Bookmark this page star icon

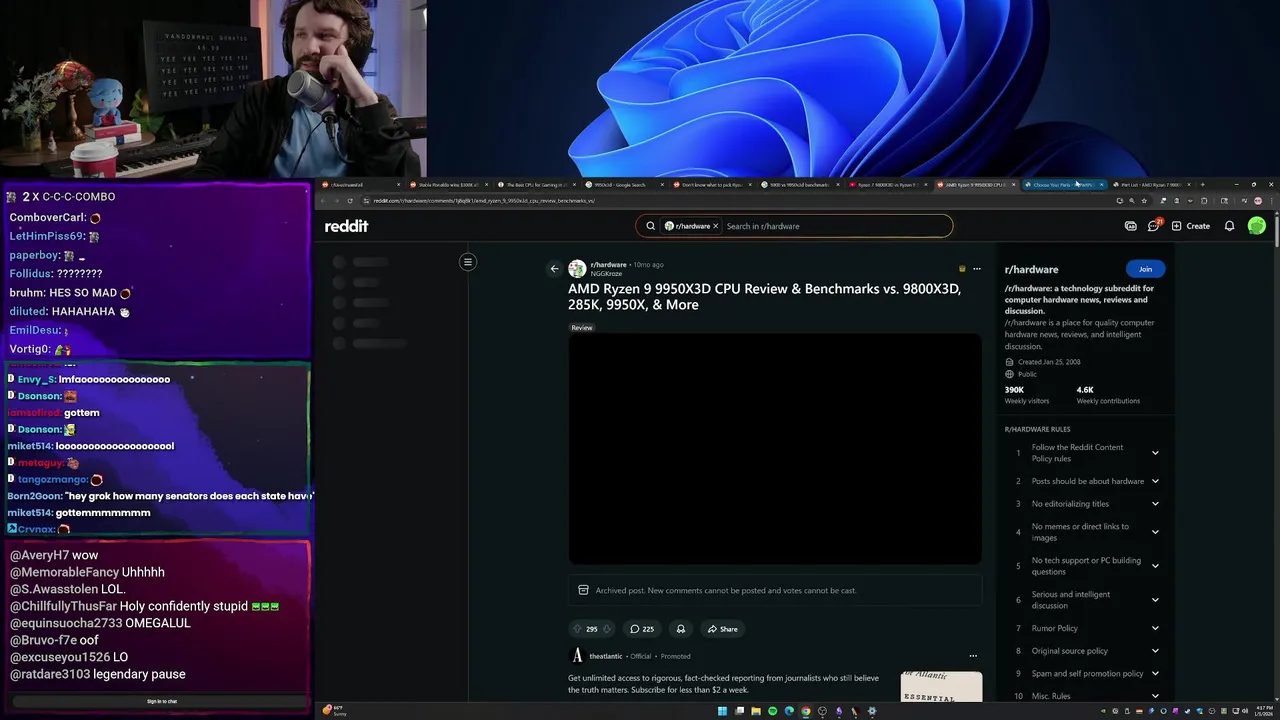[x=1144, y=201]
